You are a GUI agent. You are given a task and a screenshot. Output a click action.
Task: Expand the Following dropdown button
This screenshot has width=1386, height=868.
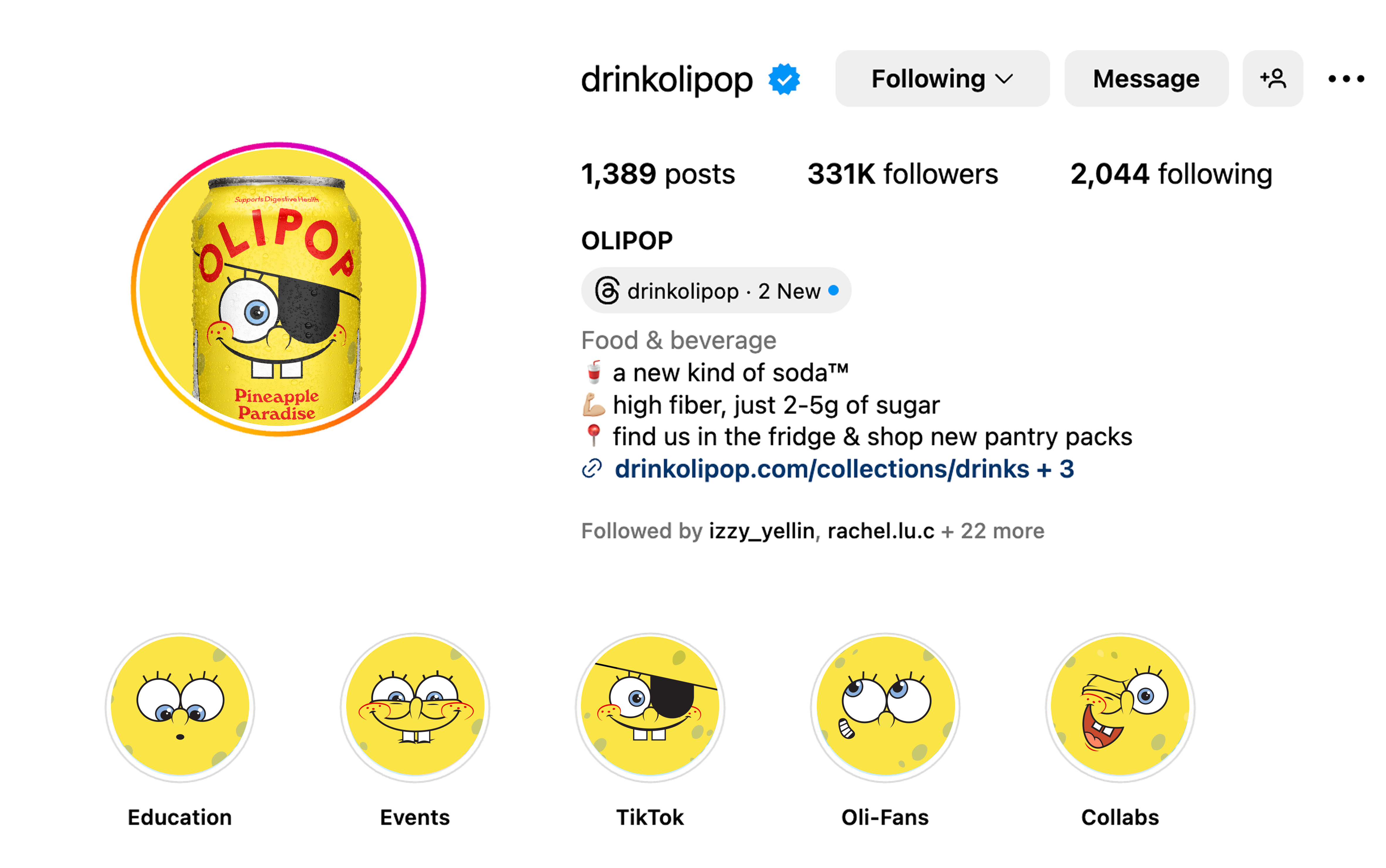pyautogui.click(x=942, y=79)
